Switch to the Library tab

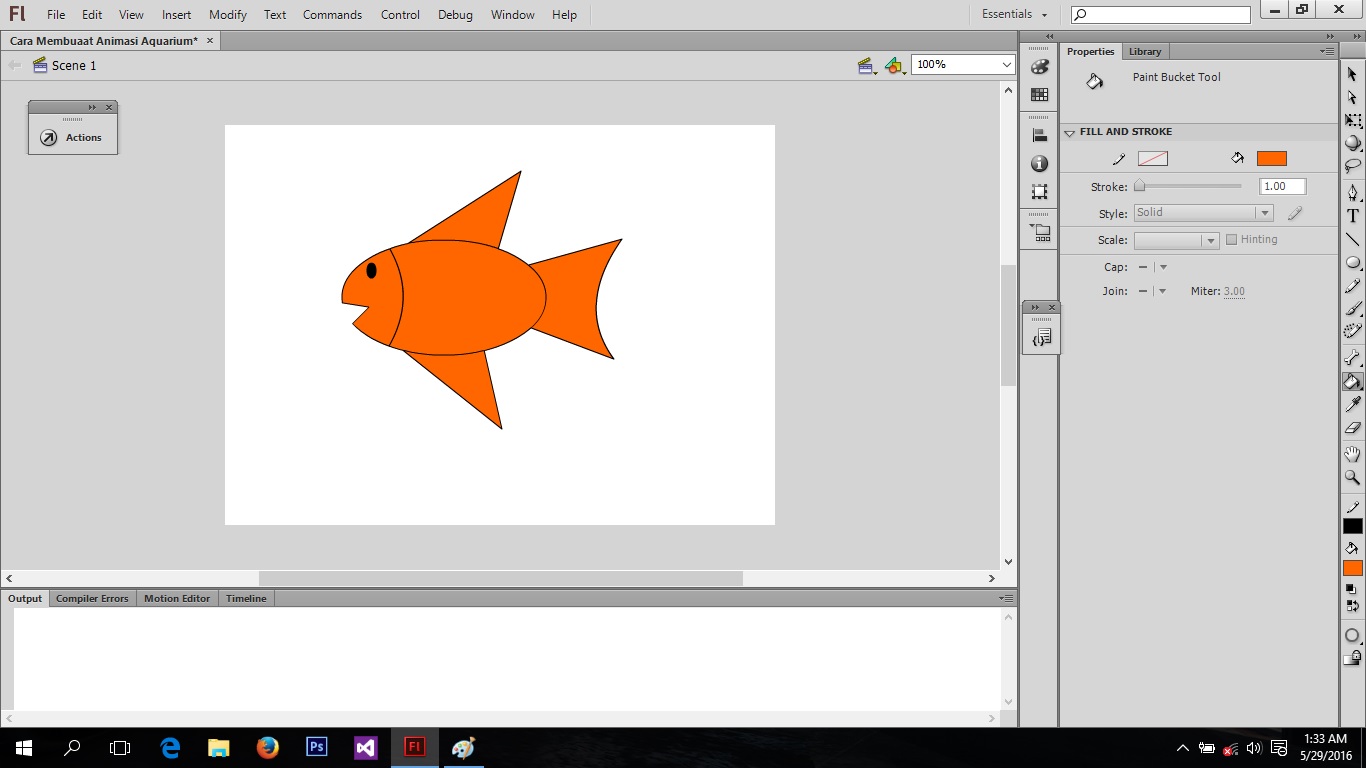[x=1145, y=51]
